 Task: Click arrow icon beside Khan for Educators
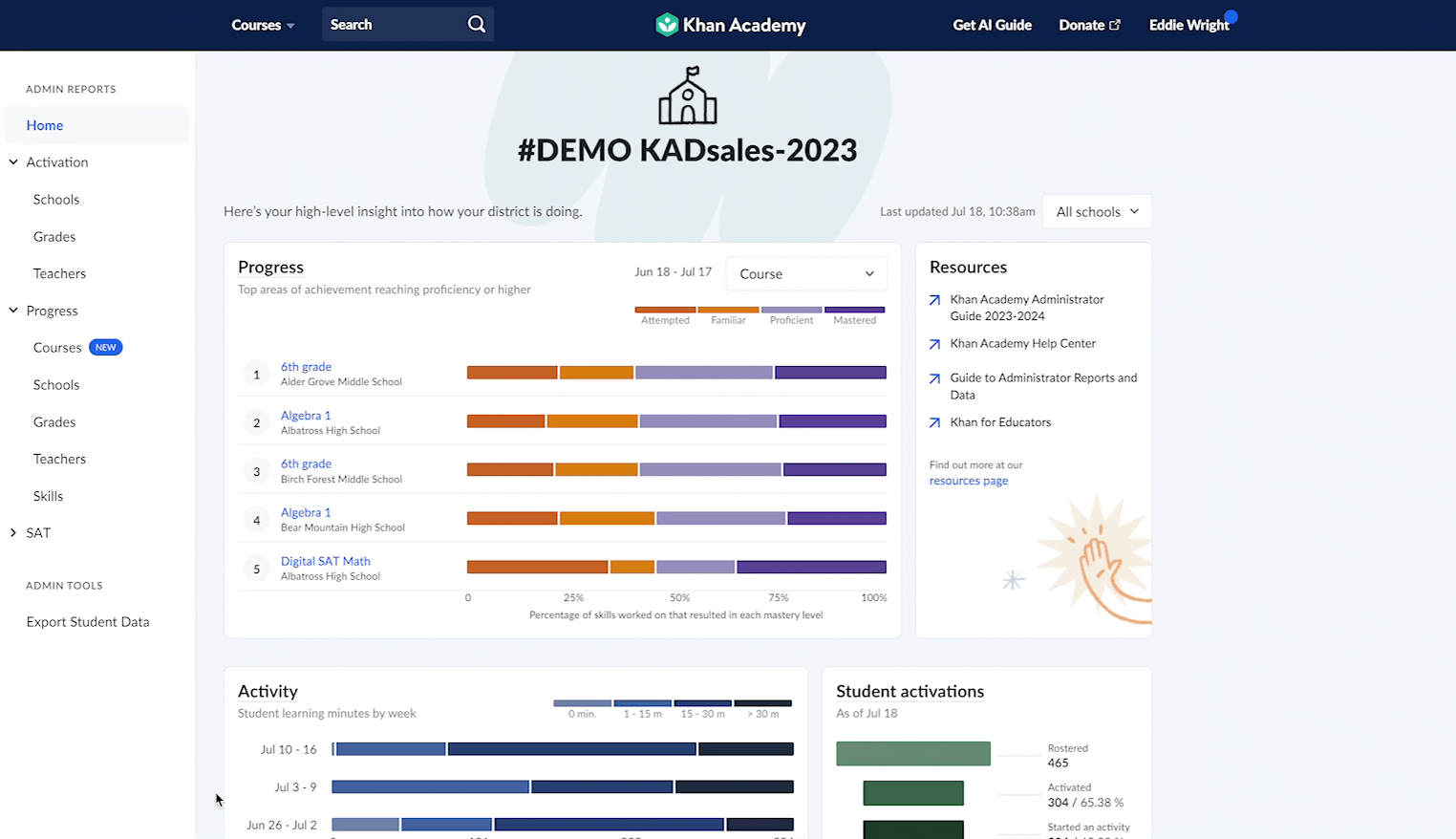coord(934,422)
